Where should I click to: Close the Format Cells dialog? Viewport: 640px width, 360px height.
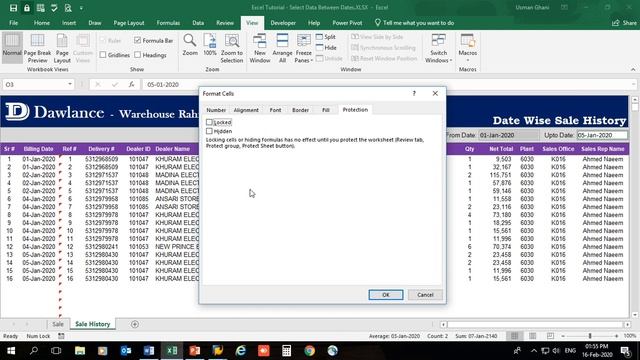tap(435, 93)
